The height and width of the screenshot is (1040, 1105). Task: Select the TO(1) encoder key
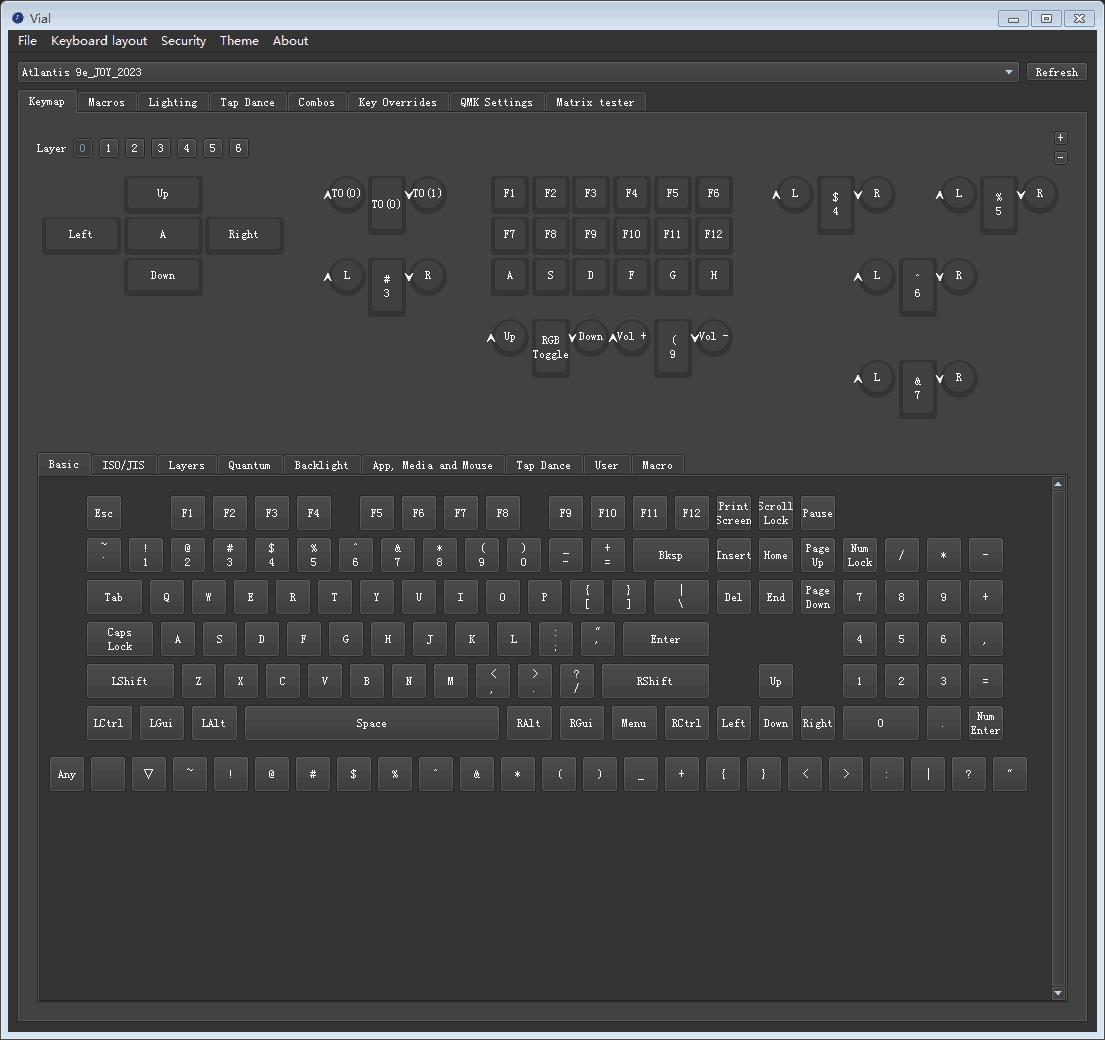pos(428,194)
